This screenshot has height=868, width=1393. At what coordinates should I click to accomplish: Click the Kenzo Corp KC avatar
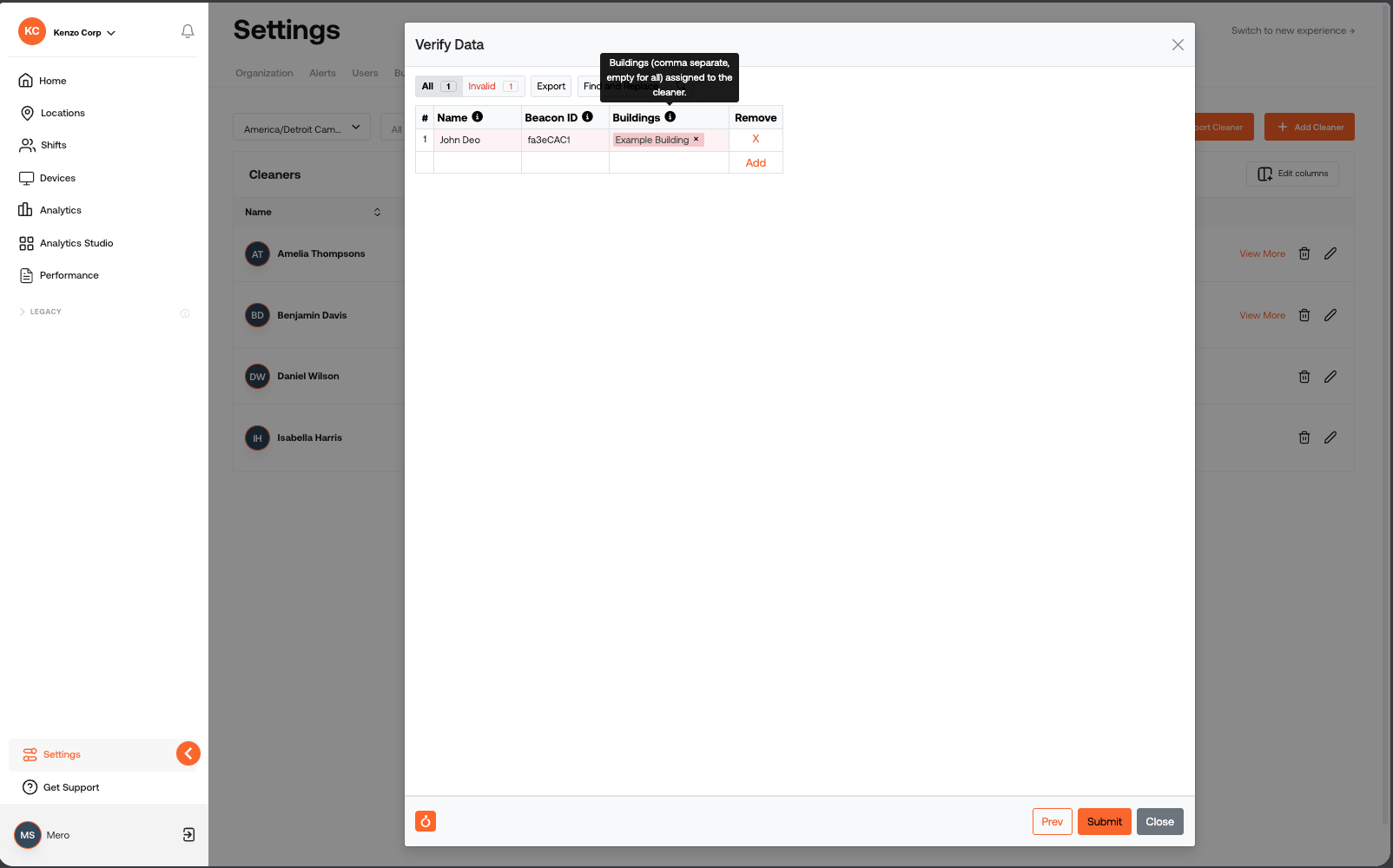point(32,31)
